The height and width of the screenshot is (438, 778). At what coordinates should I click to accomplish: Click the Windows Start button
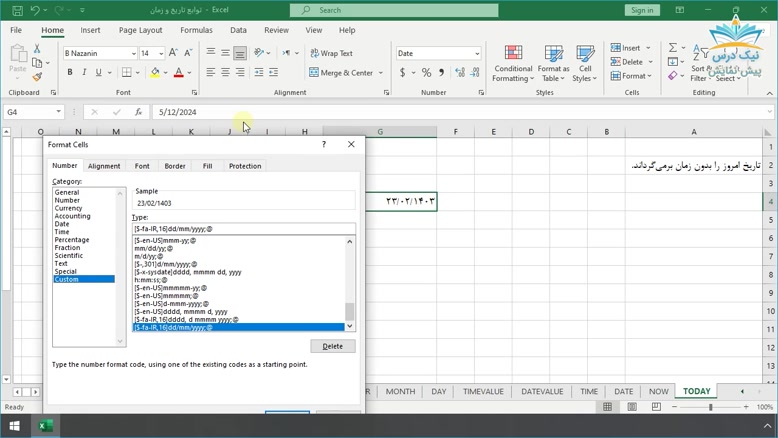[x=15, y=426]
